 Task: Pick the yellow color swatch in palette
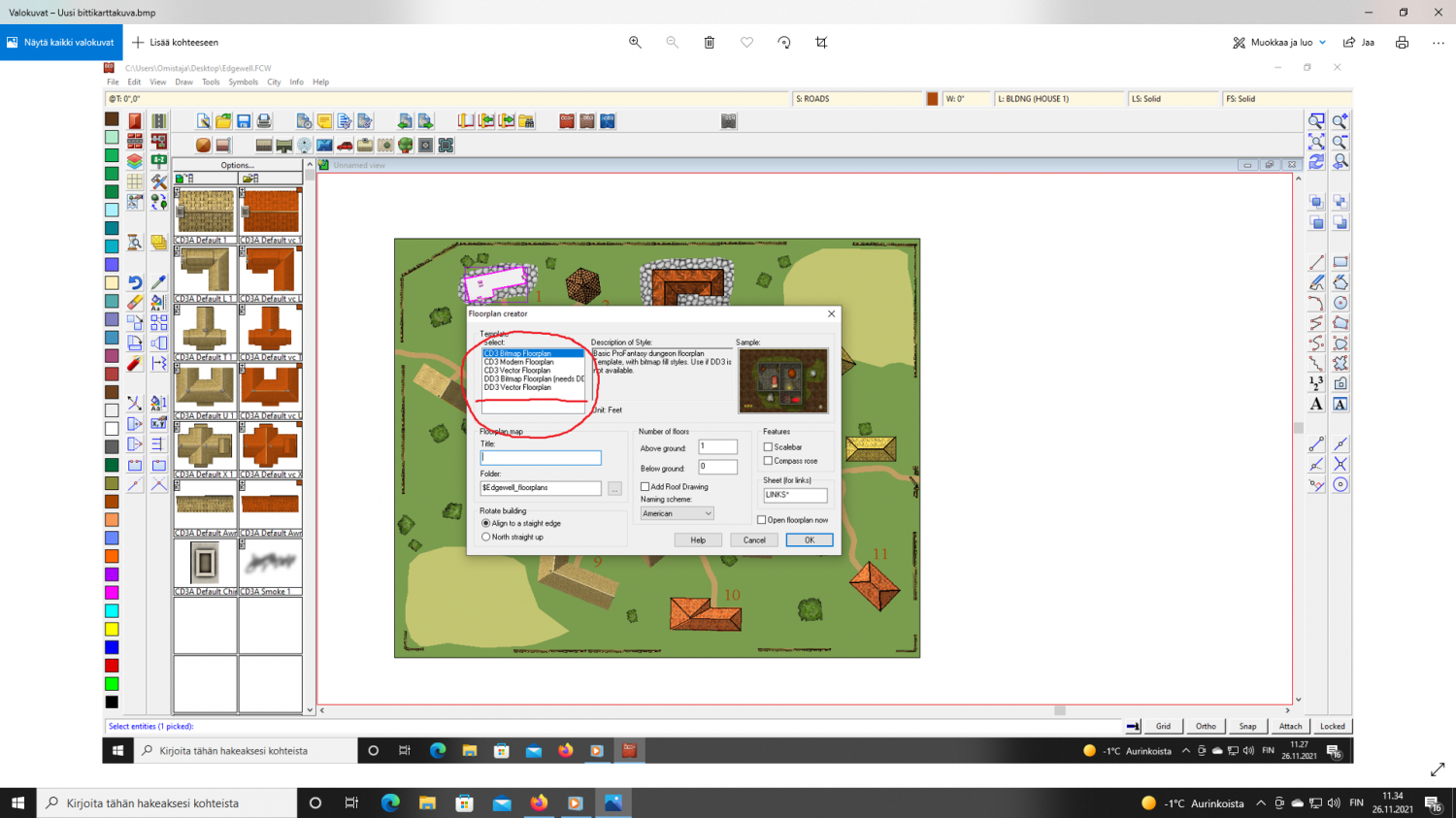coord(112,629)
